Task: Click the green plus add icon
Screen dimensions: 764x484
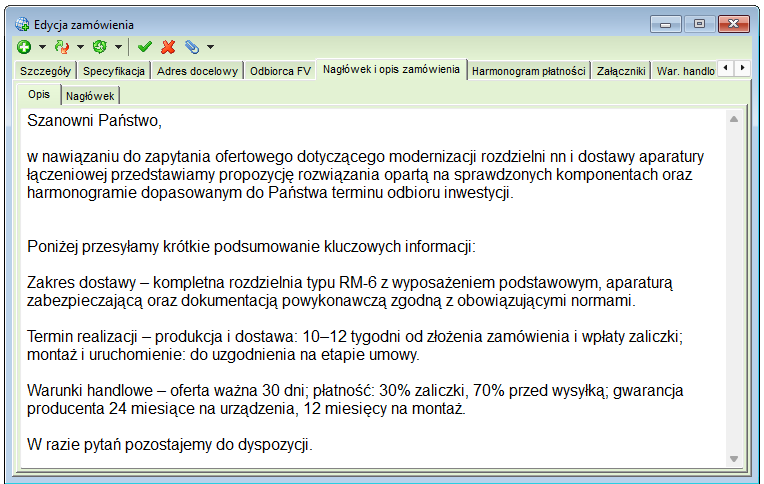Action: tap(24, 47)
